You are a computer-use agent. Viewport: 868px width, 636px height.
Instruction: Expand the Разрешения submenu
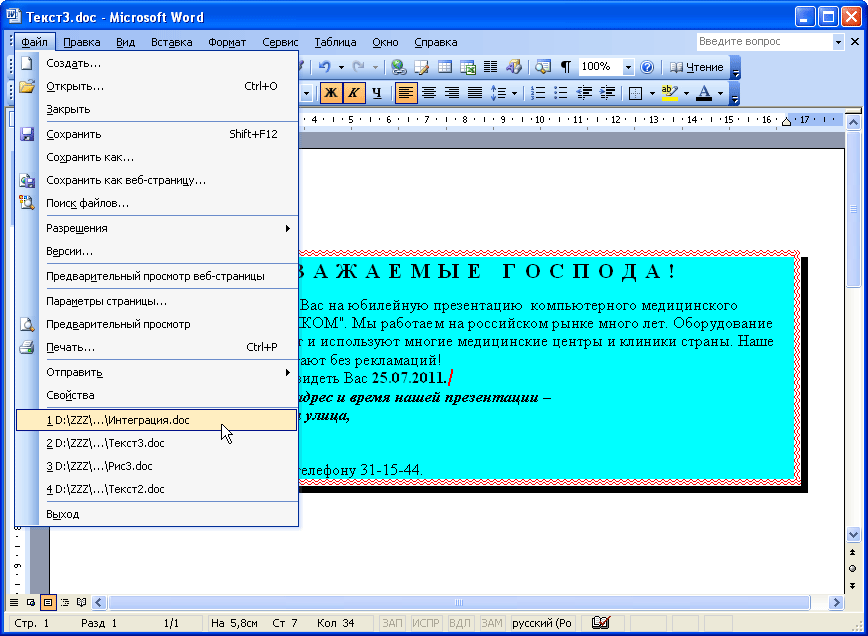coord(157,228)
